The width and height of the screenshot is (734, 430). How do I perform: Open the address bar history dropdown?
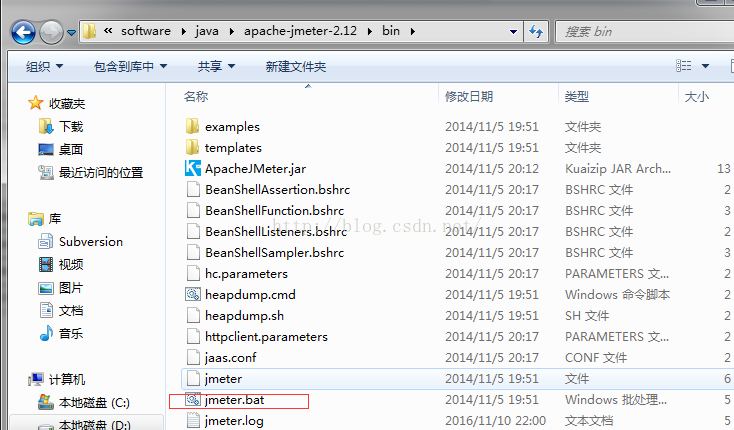[513, 32]
